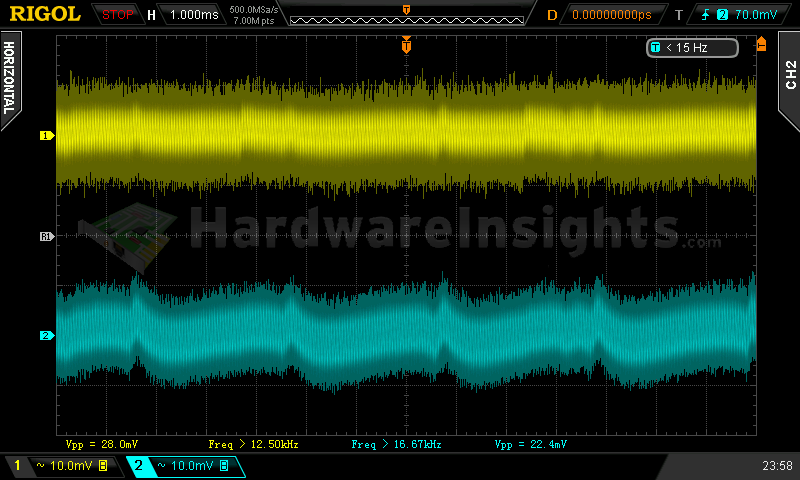Toggle channel 2 via its cyan number badge
The height and width of the screenshot is (480, 800).
coord(139,466)
